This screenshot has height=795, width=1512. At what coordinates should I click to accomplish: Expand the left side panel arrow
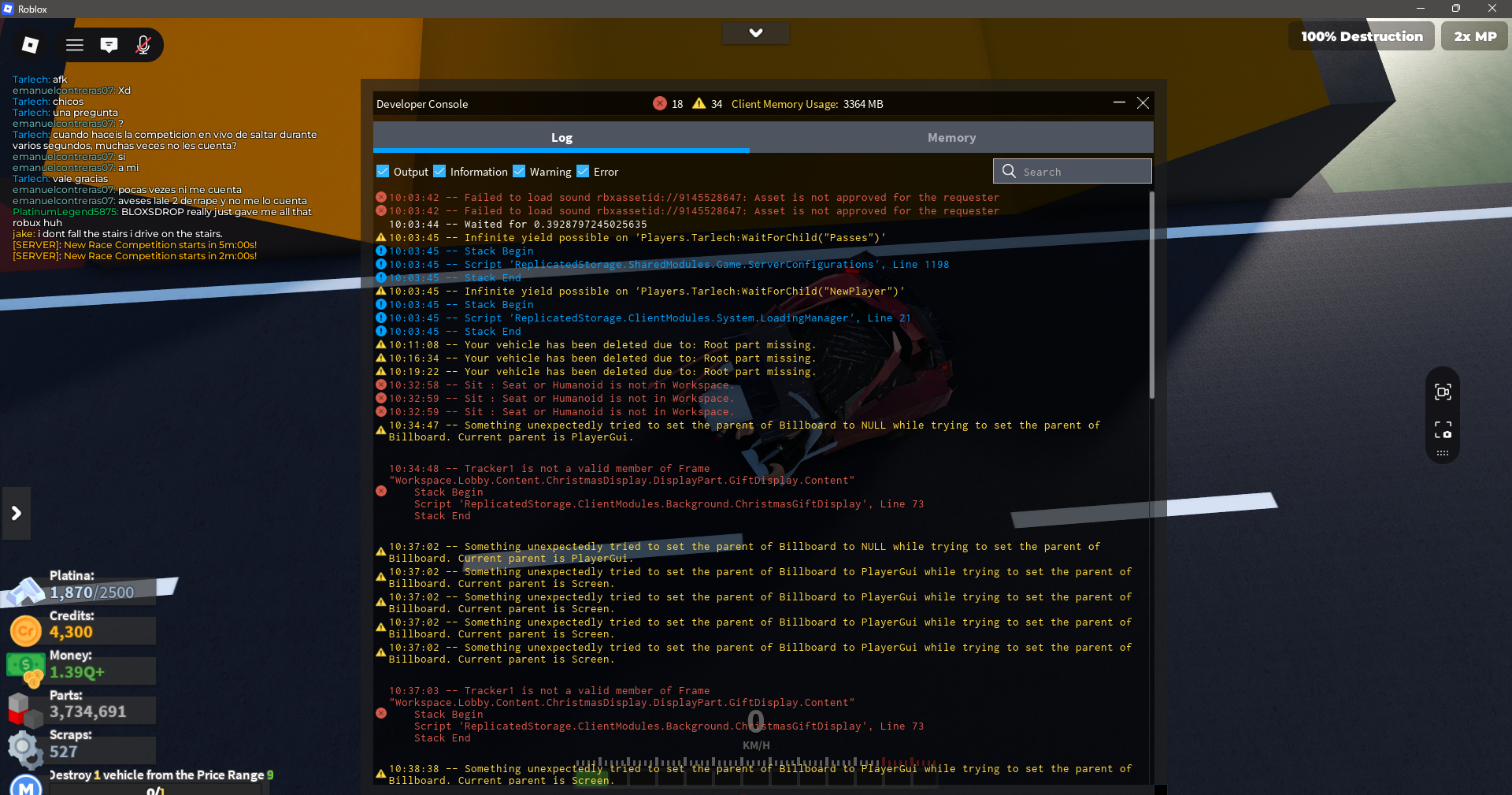[17, 514]
